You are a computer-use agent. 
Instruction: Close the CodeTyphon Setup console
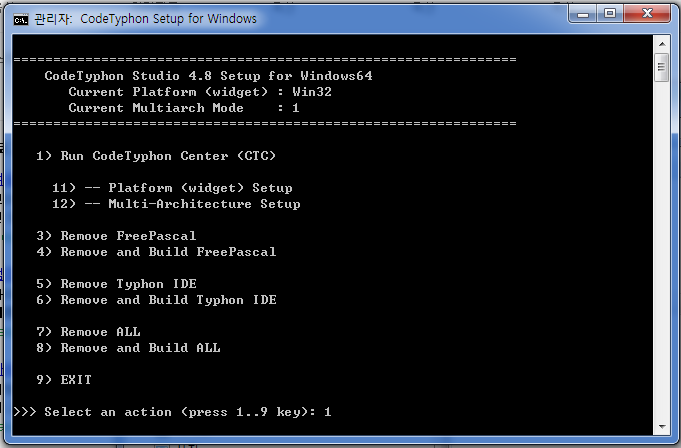647,14
